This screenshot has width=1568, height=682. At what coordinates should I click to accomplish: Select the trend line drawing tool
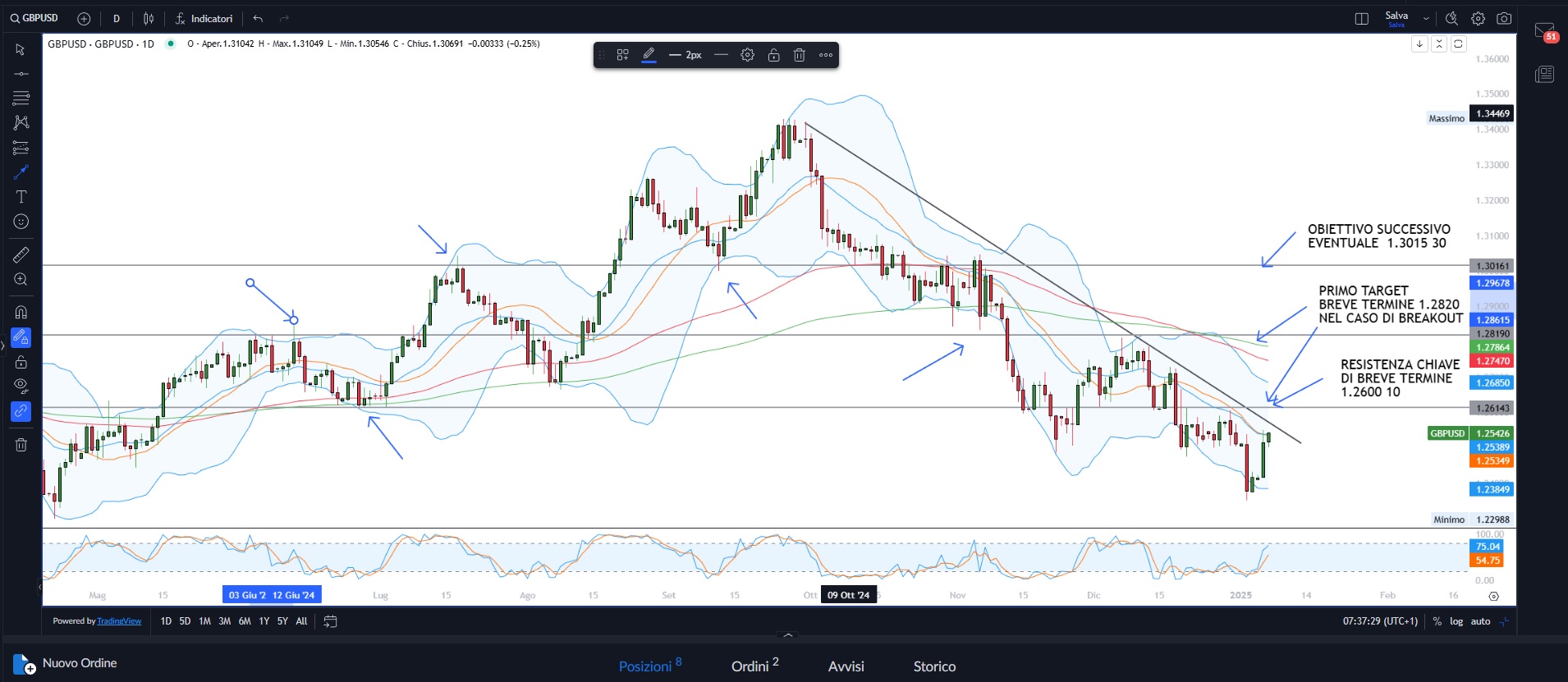[21, 74]
